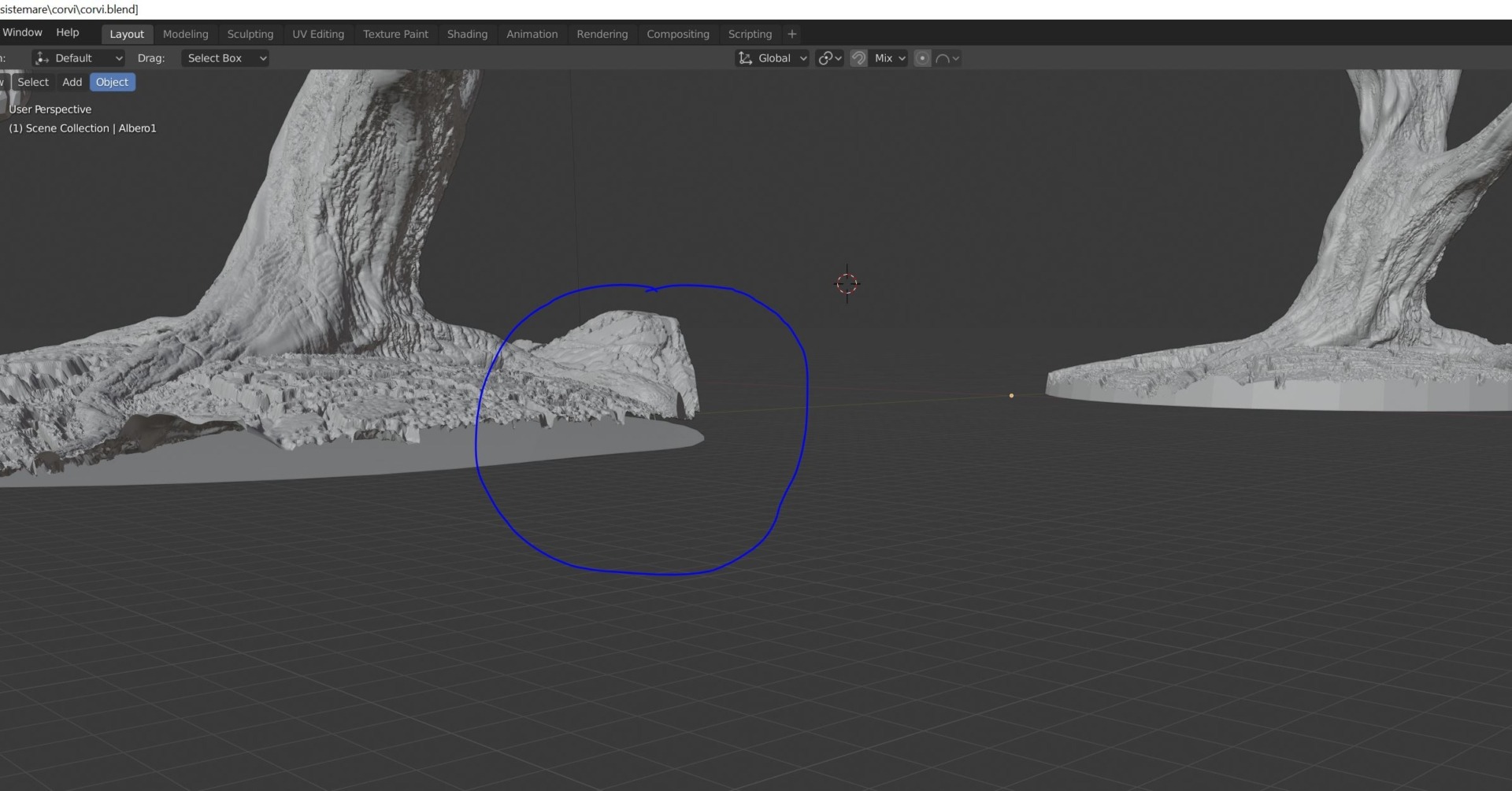Add a new workspace with plus icon
The height and width of the screenshot is (791, 1512).
(x=792, y=34)
